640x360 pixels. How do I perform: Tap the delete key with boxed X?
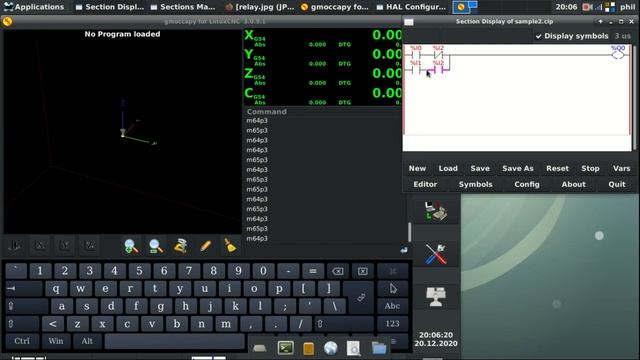coord(362,271)
